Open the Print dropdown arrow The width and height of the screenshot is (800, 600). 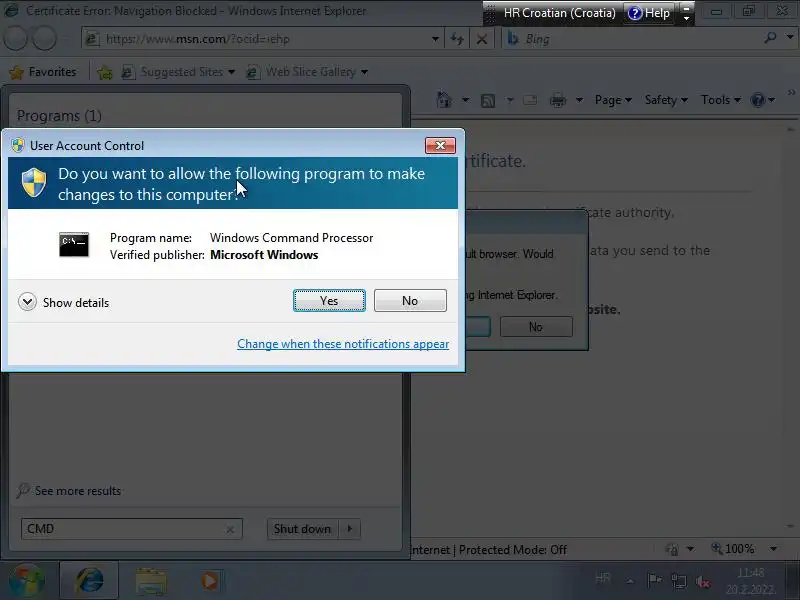tap(579, 100)
